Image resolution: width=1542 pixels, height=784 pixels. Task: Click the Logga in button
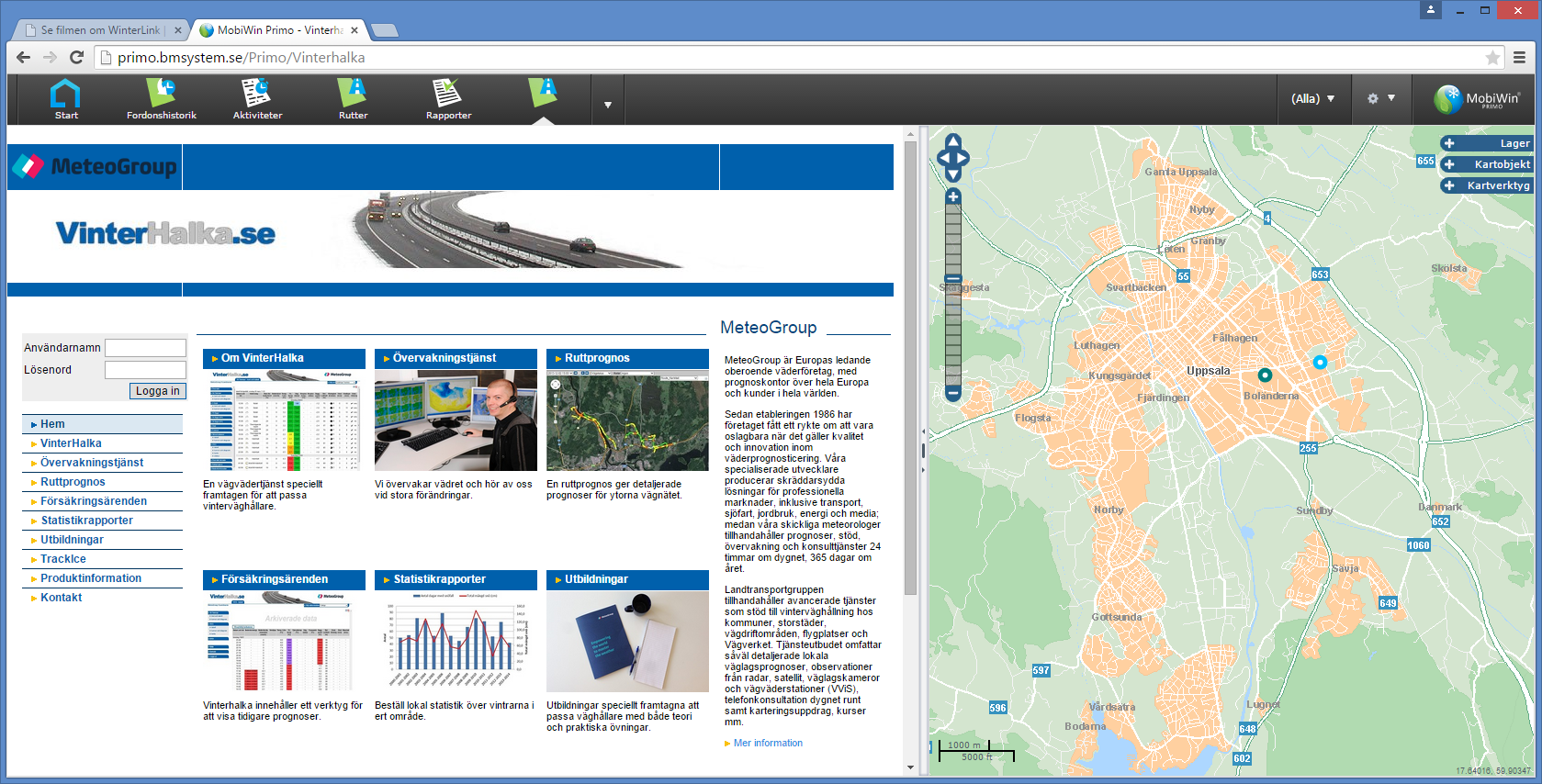[x=158, y=391]
